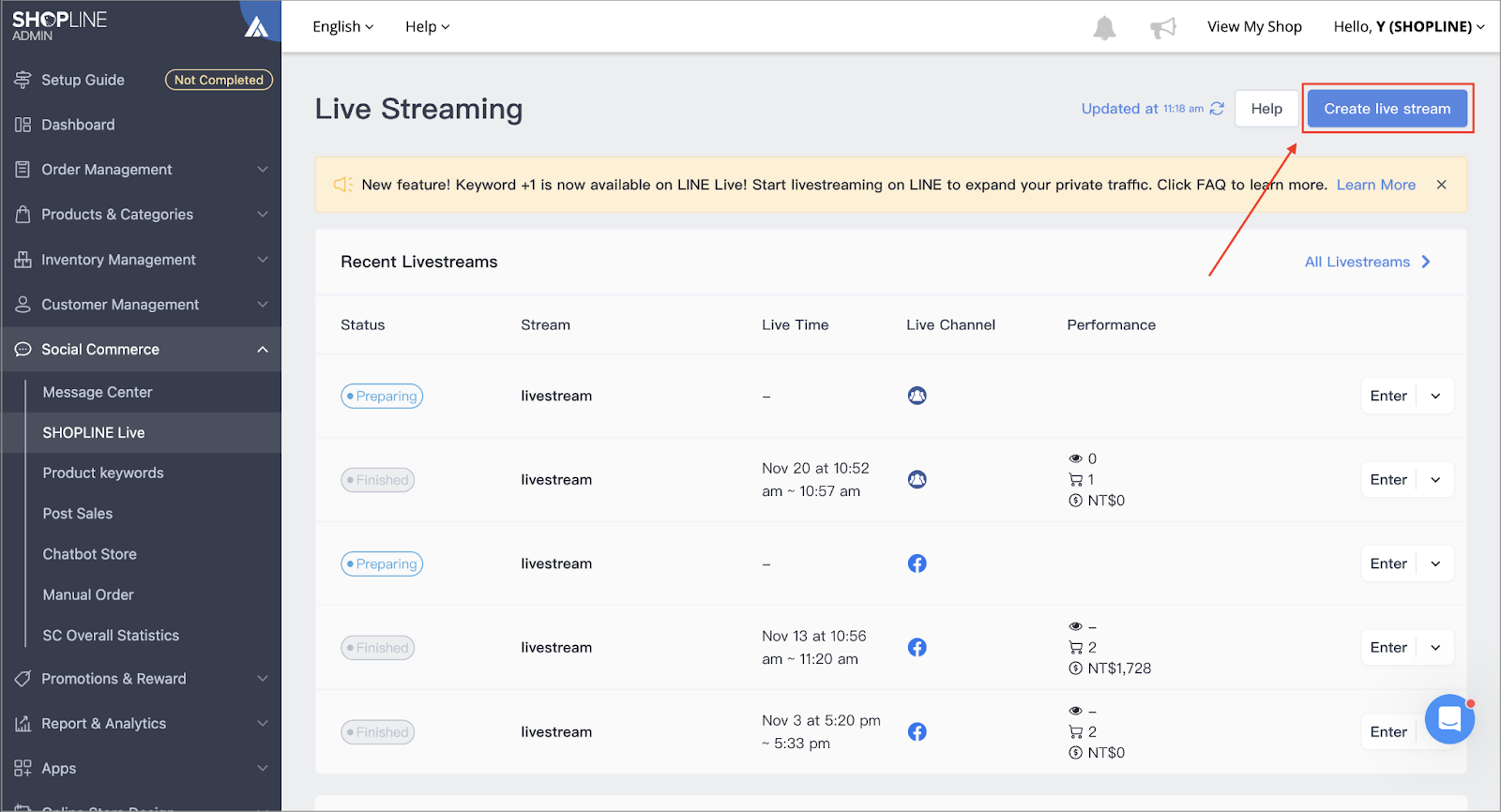The width and height of the screenshot is (1501, 812).
Task: Click the Dashboard sidebar icon
Action: 23,125
